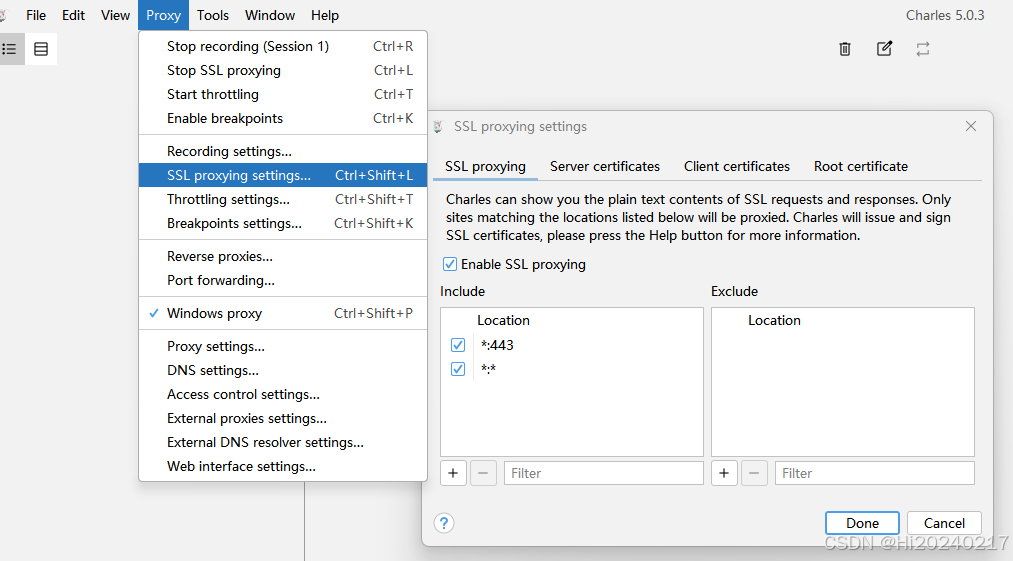The height and width of the screenshot is (561, 1013).
Task: Open Access control settings...
Action: tap(283, 394)
